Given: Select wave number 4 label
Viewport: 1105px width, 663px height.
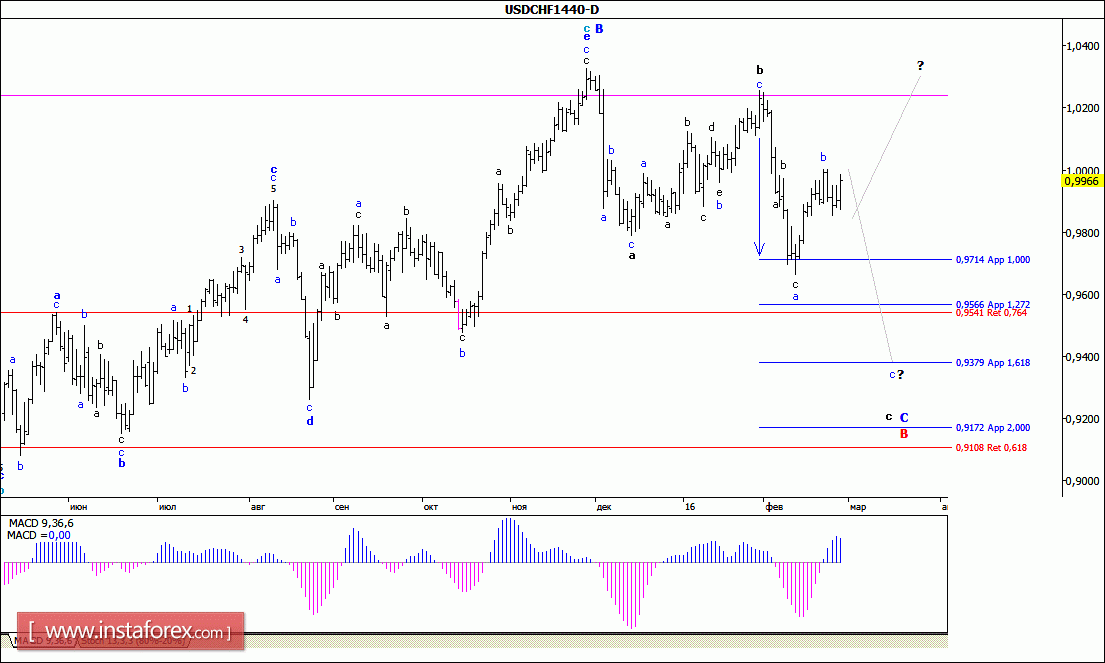Looking at the screenshot, I should [x=245, y=319].
